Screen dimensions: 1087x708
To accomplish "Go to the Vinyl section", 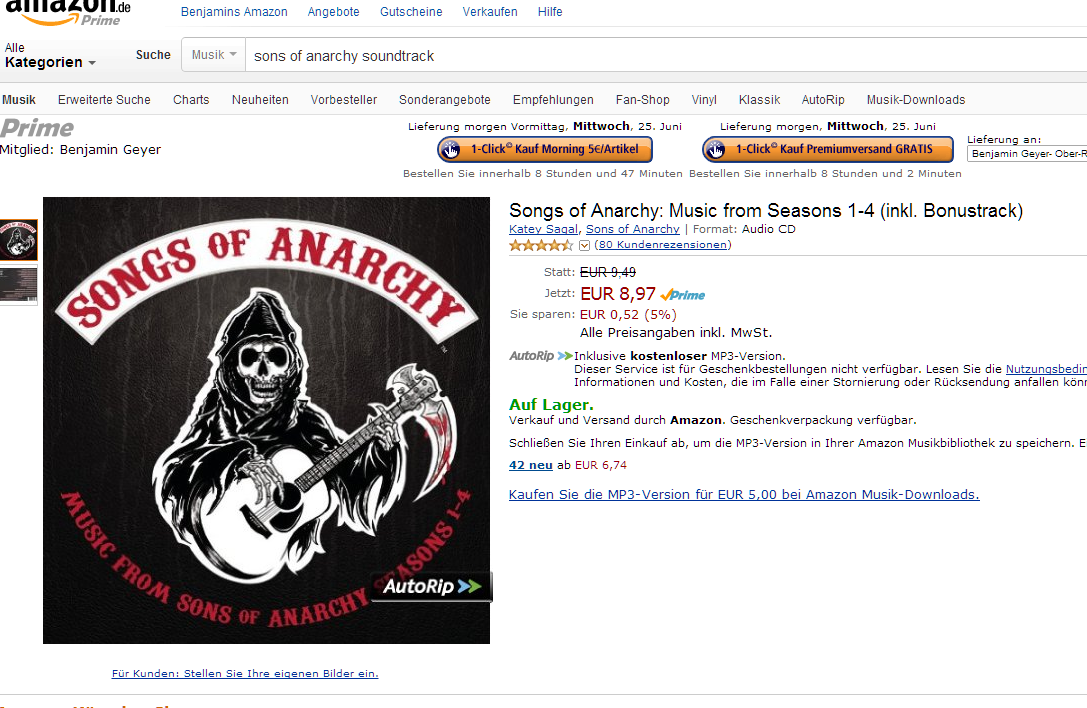I will click(x=704, y=100).
